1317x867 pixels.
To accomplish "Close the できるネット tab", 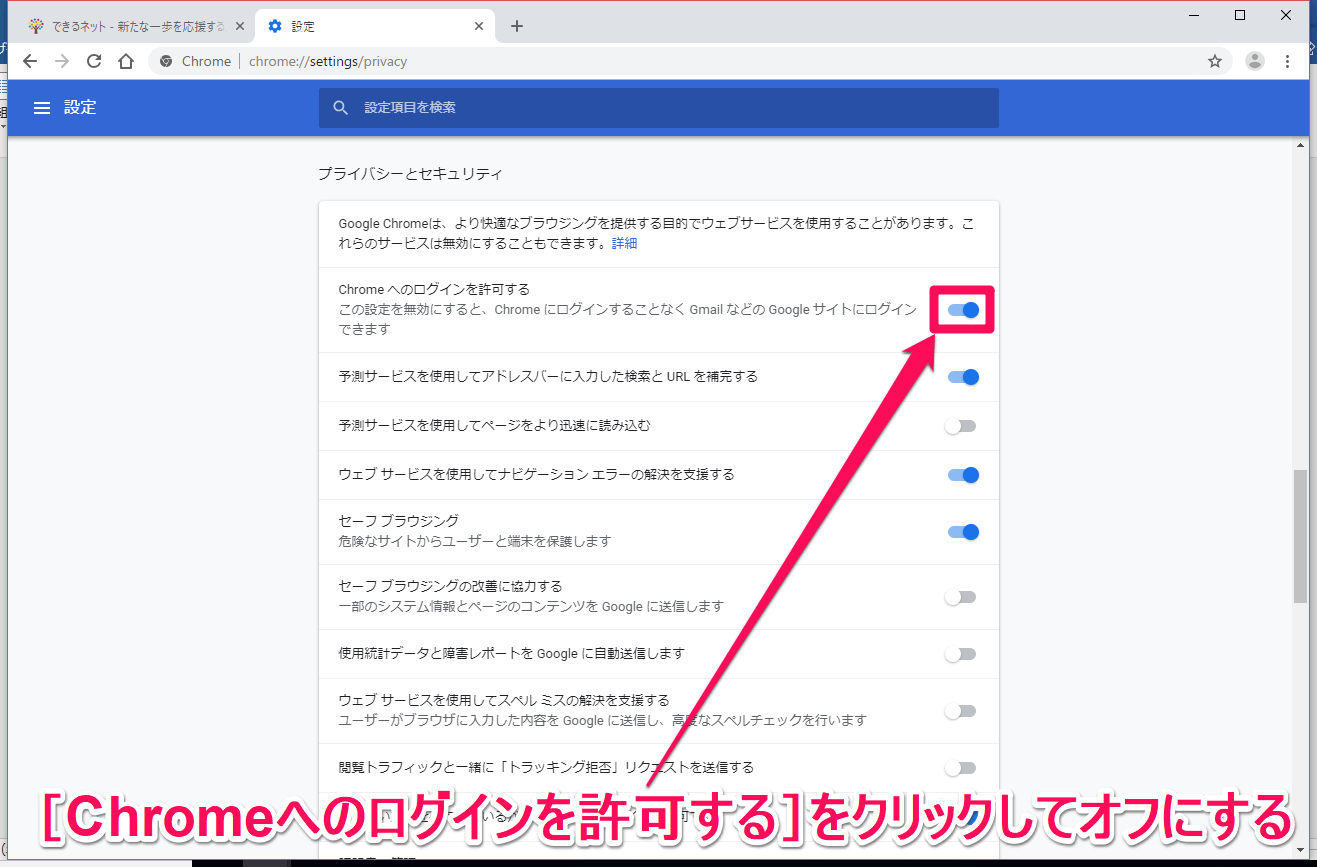I will (x=239, y=26).
